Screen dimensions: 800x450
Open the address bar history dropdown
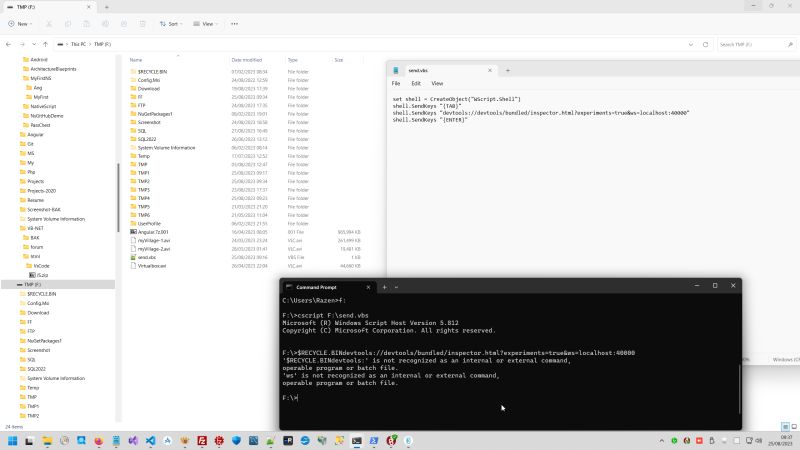(691, 44)
